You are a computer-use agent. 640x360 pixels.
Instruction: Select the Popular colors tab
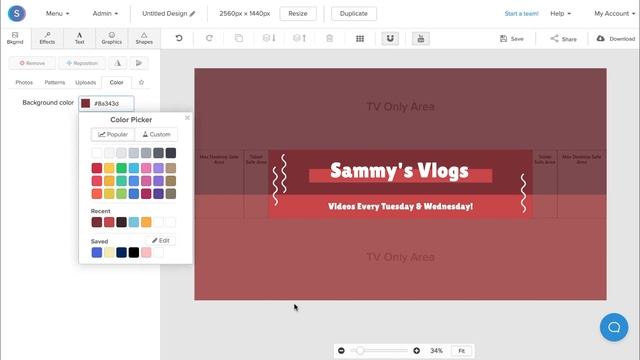pyautogui.click(x=113, y=134)
